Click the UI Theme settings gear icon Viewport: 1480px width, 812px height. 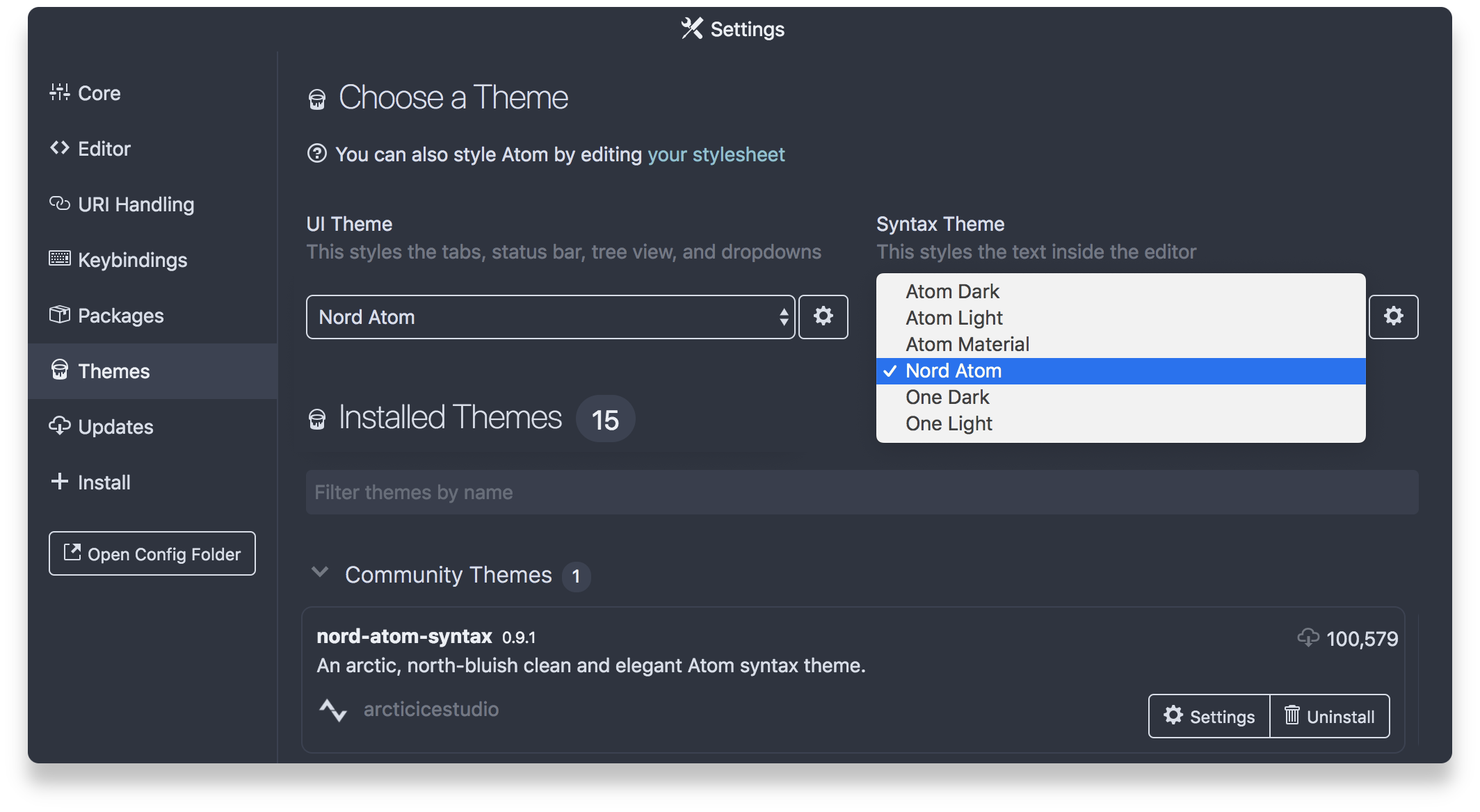tap(823, 316)
